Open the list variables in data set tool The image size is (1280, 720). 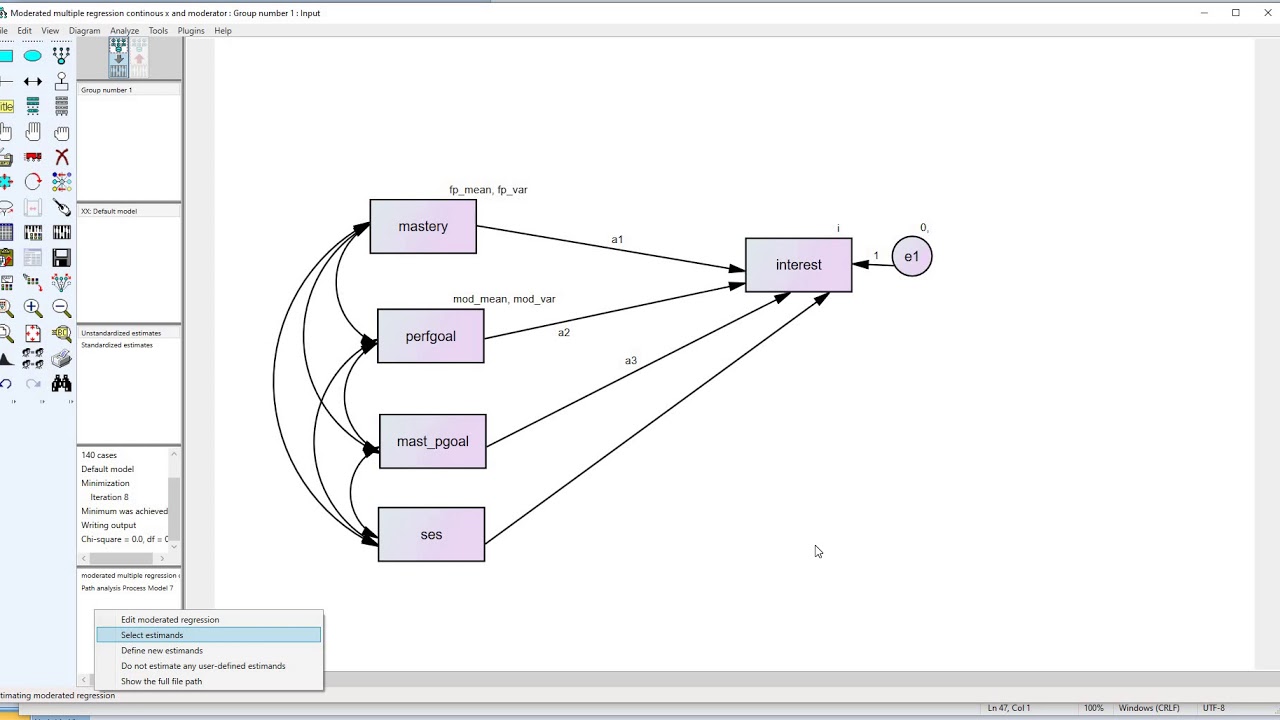point(61,106)
